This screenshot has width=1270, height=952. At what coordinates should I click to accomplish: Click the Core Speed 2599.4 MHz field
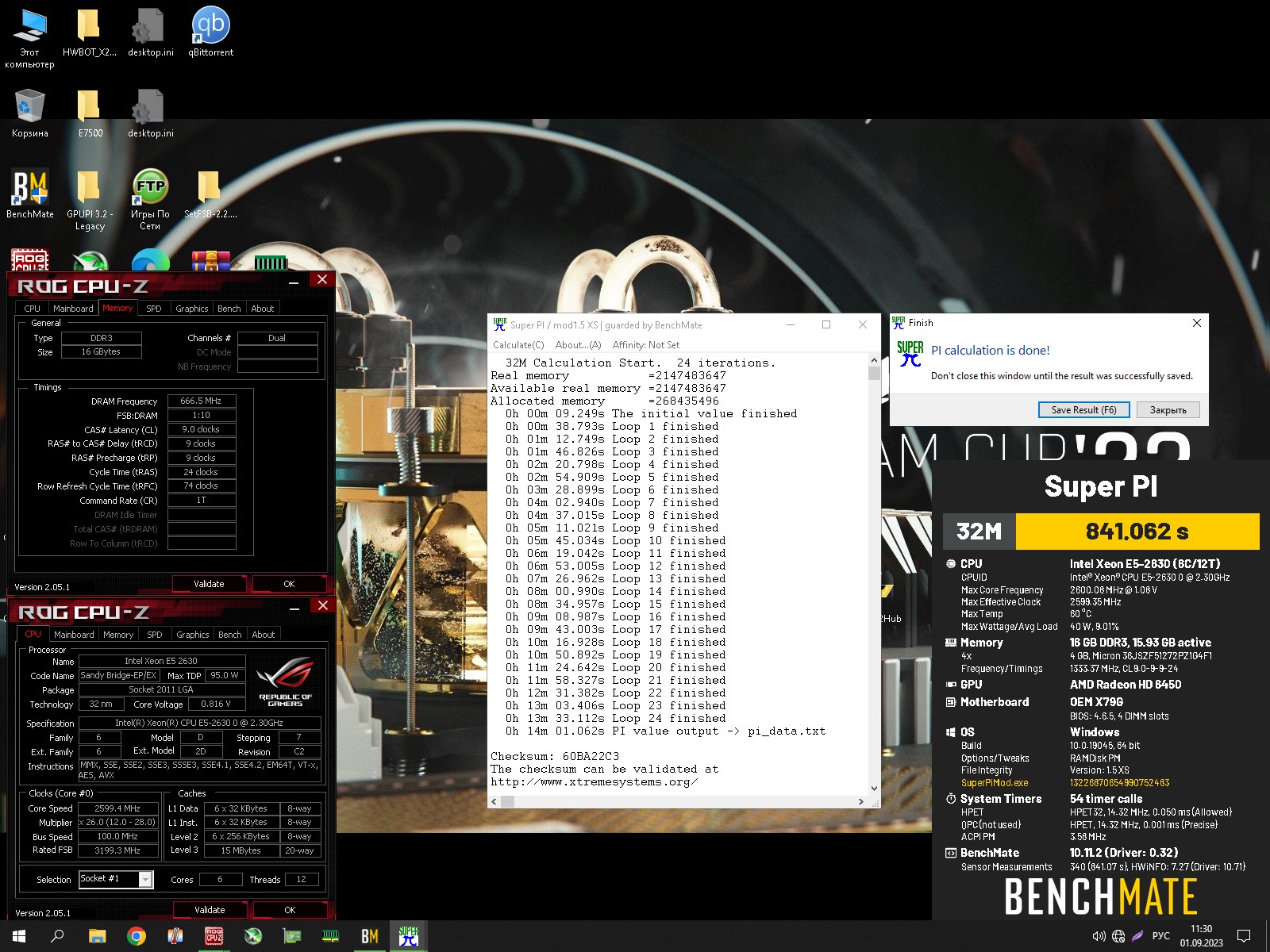(x=117, y=808)
